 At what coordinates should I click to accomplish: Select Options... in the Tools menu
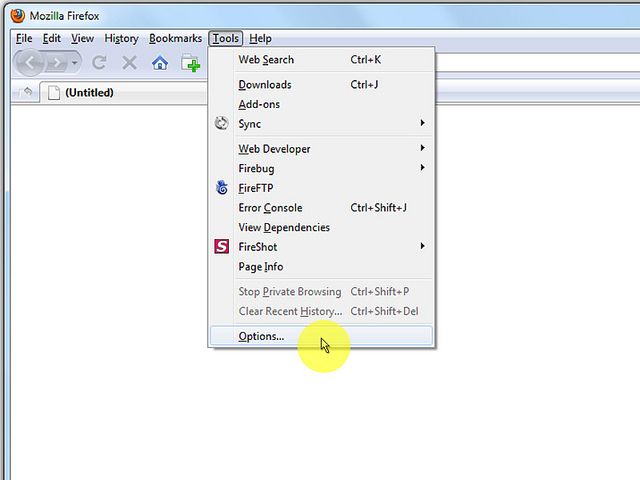tap(261, 336)
